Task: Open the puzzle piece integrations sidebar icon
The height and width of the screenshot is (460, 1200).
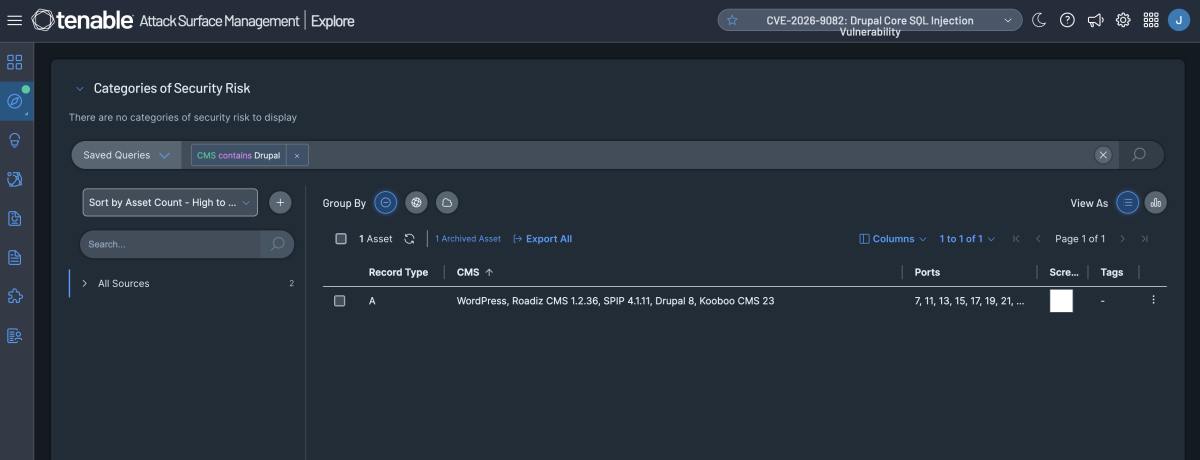Action: pyautogui.click(x=15, y=296)
